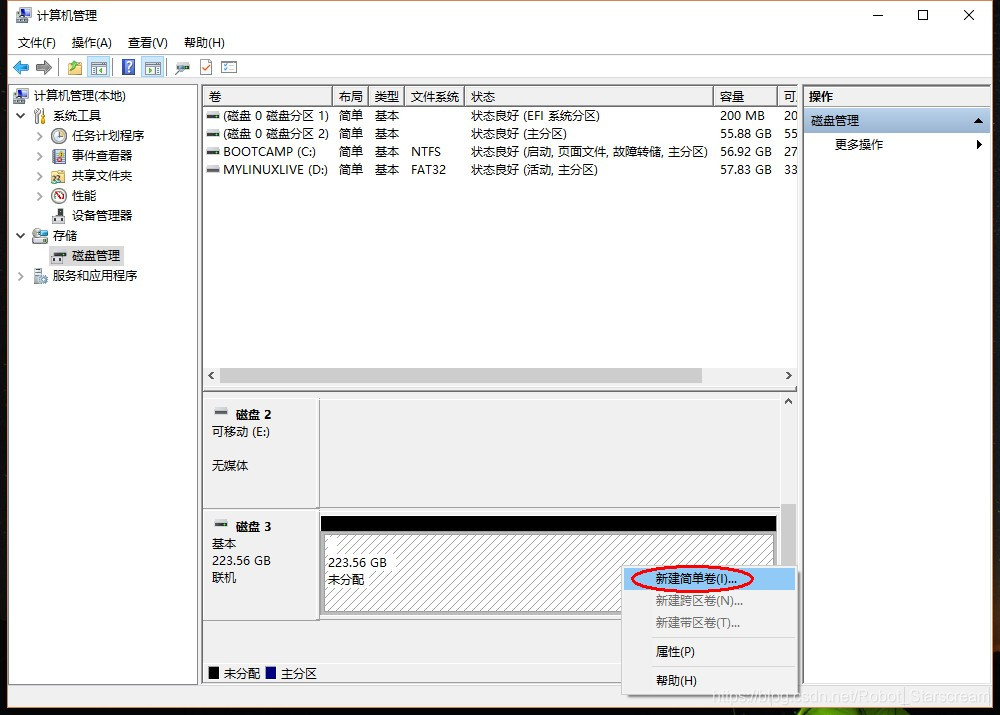Click the 磁盘 2 可移动 (E:) label
The height and width of the screenshot is (715, 1000).
tap(241, 432)
